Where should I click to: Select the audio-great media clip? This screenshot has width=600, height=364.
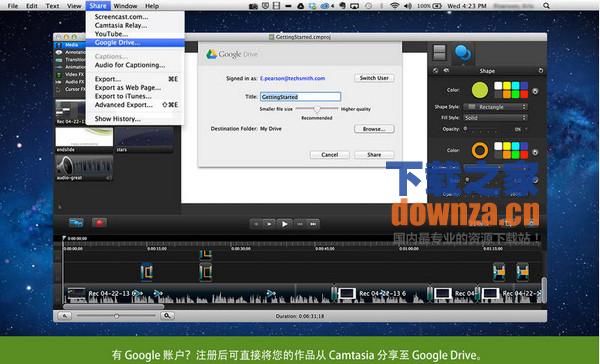coord(84,168)
